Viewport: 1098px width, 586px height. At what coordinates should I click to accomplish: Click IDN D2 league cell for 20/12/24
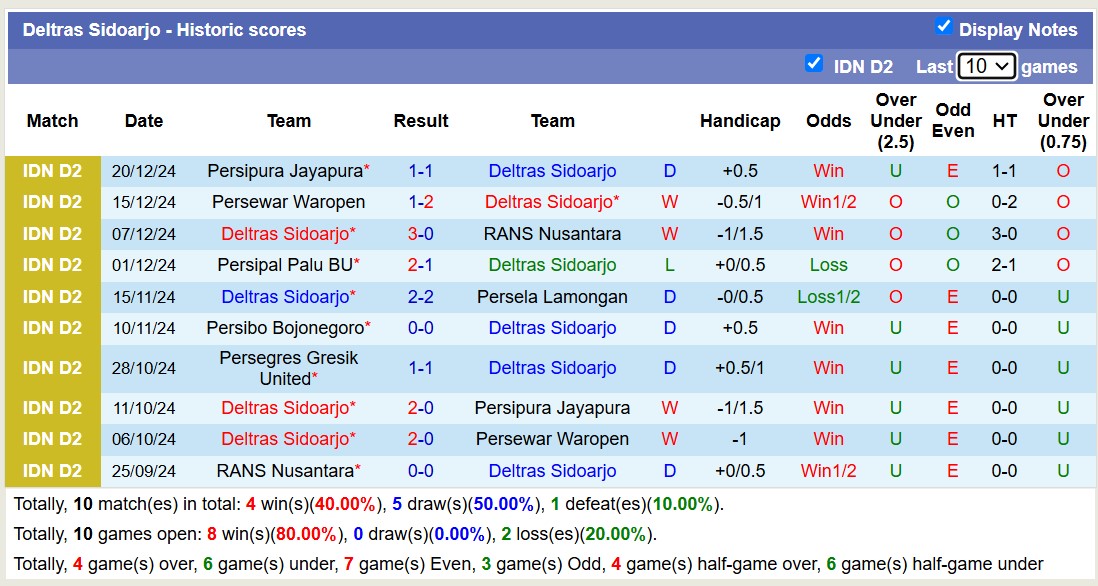tap(53, 171)
